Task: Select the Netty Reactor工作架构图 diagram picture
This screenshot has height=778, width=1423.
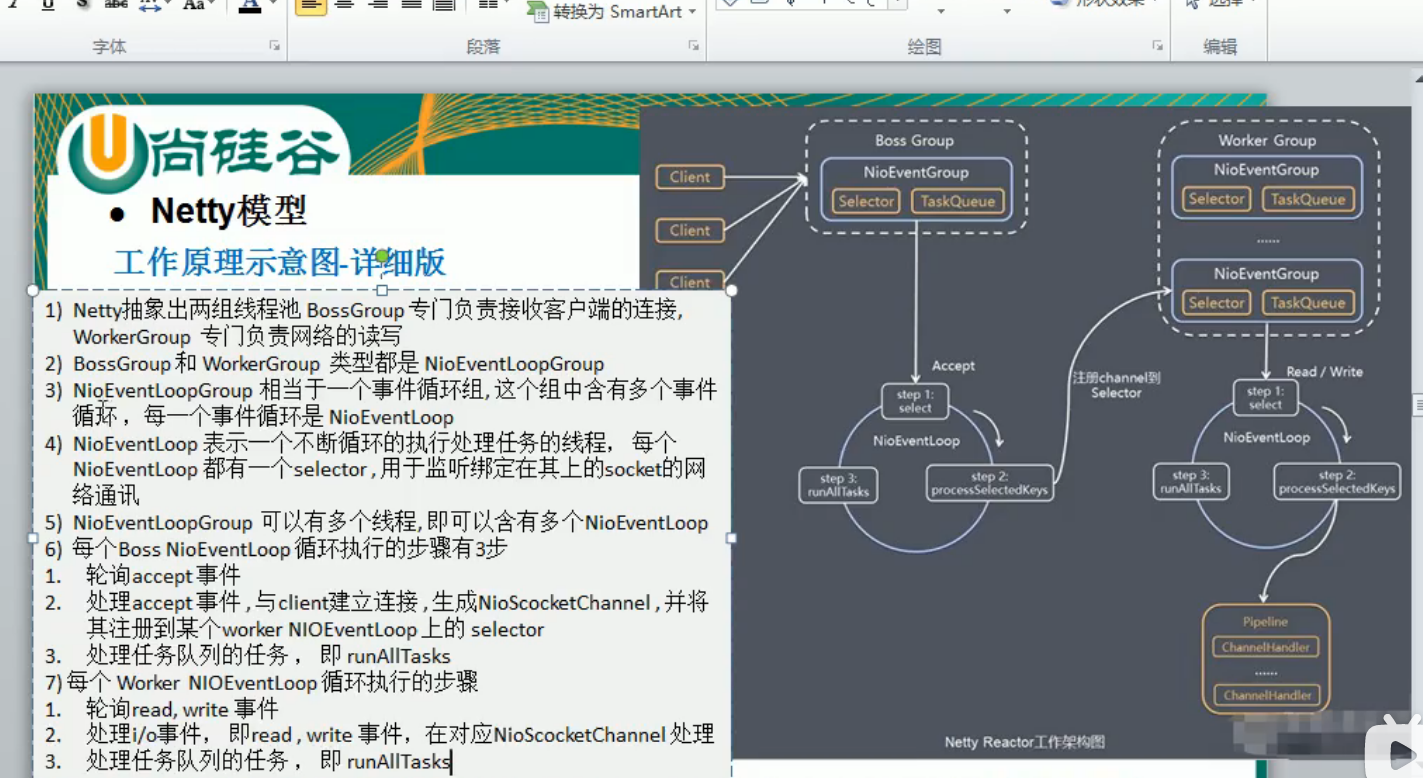Action: click(x=1024, y=433)
